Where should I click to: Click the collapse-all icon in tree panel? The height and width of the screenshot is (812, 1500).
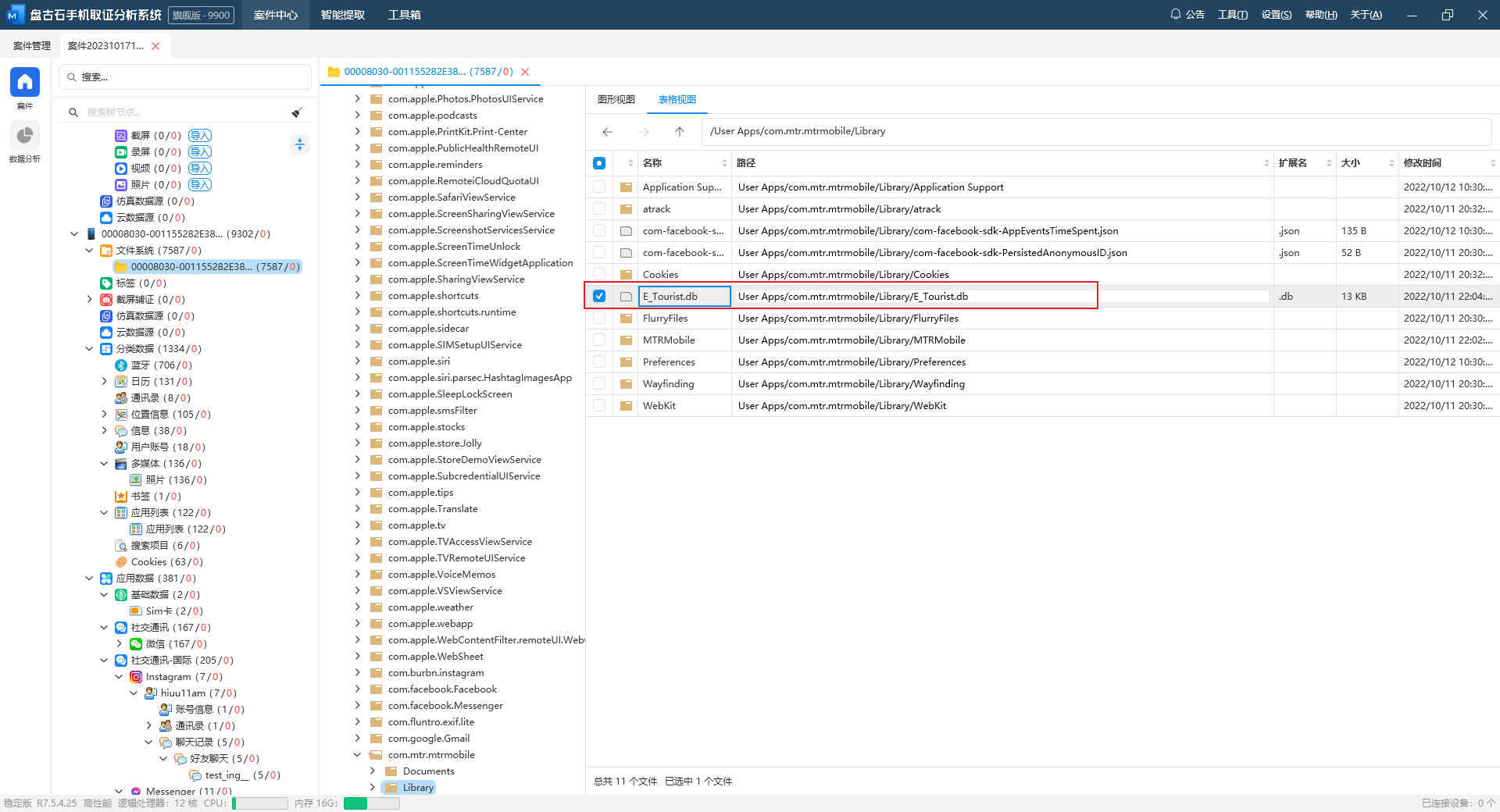coord(299,144)
